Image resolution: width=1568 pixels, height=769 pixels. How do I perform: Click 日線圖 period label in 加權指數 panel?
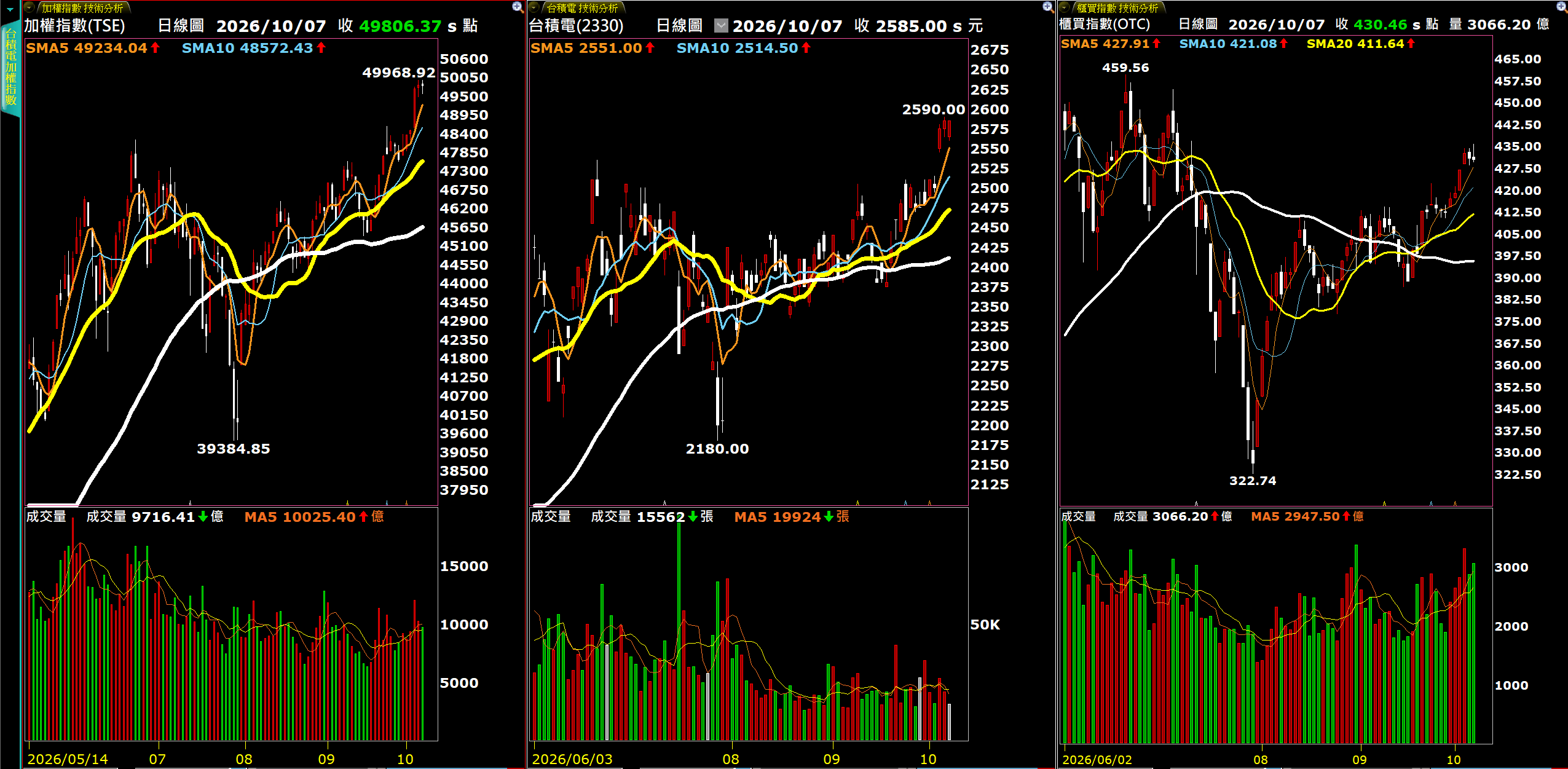(x=181, y=26)
